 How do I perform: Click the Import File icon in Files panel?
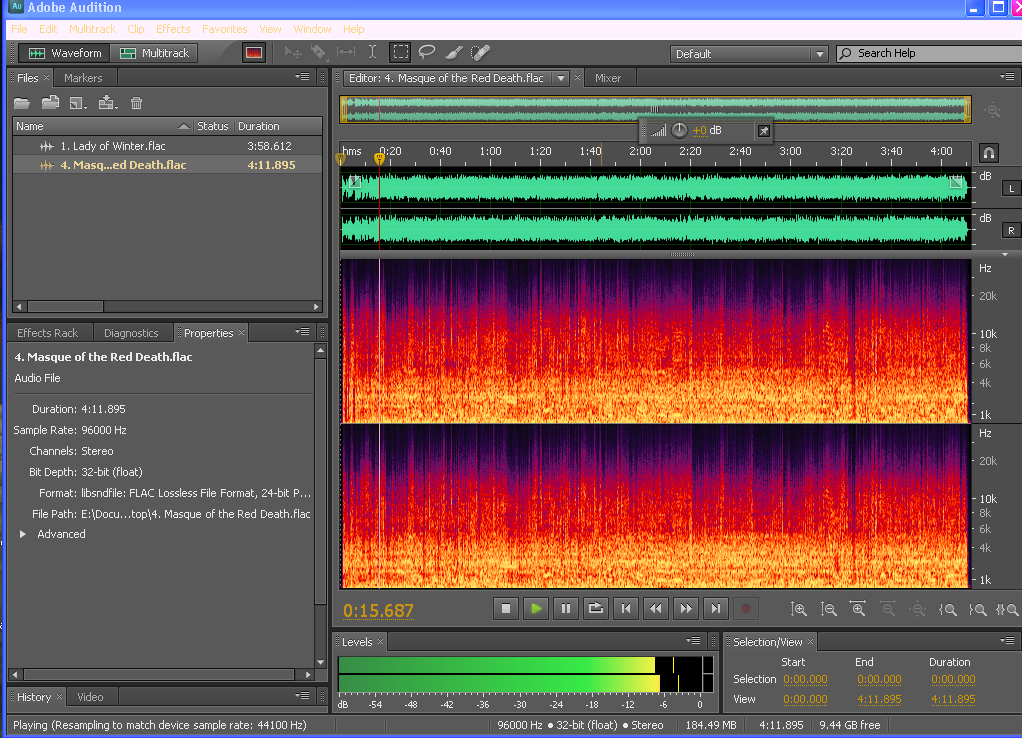[50, 103]
